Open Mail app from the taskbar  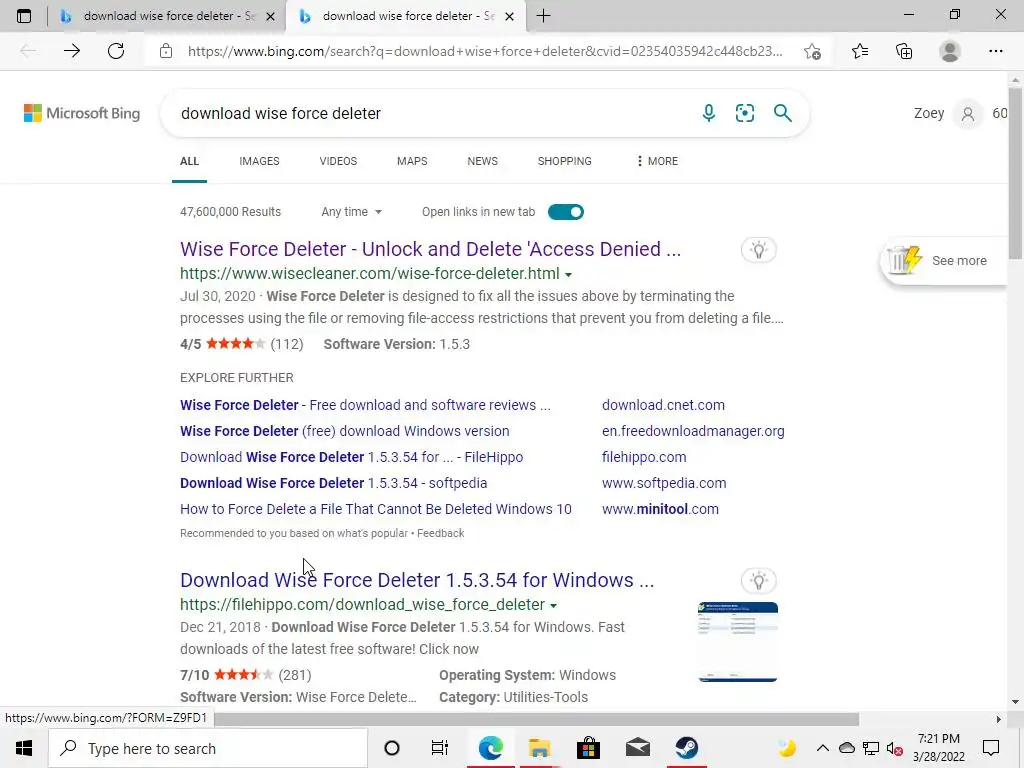(637, 748)
